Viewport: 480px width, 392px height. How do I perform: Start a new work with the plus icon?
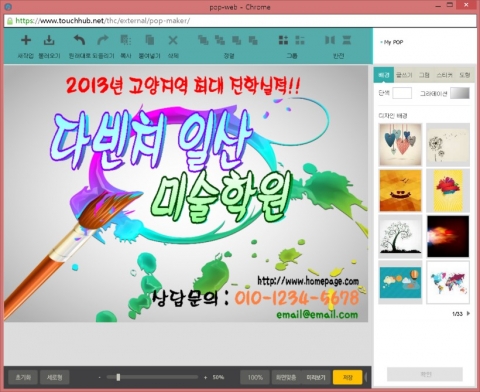pyautogui.click(x=26, y=40)
